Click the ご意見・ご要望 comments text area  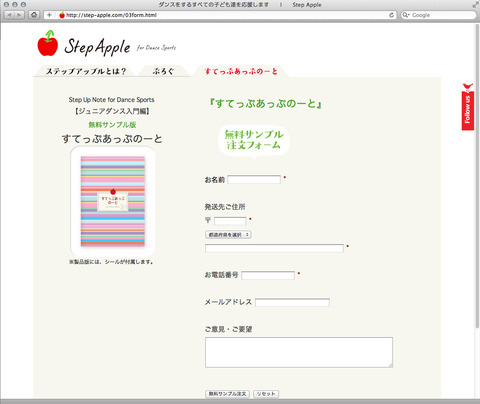pyautogui.click(x=299, y=352)
